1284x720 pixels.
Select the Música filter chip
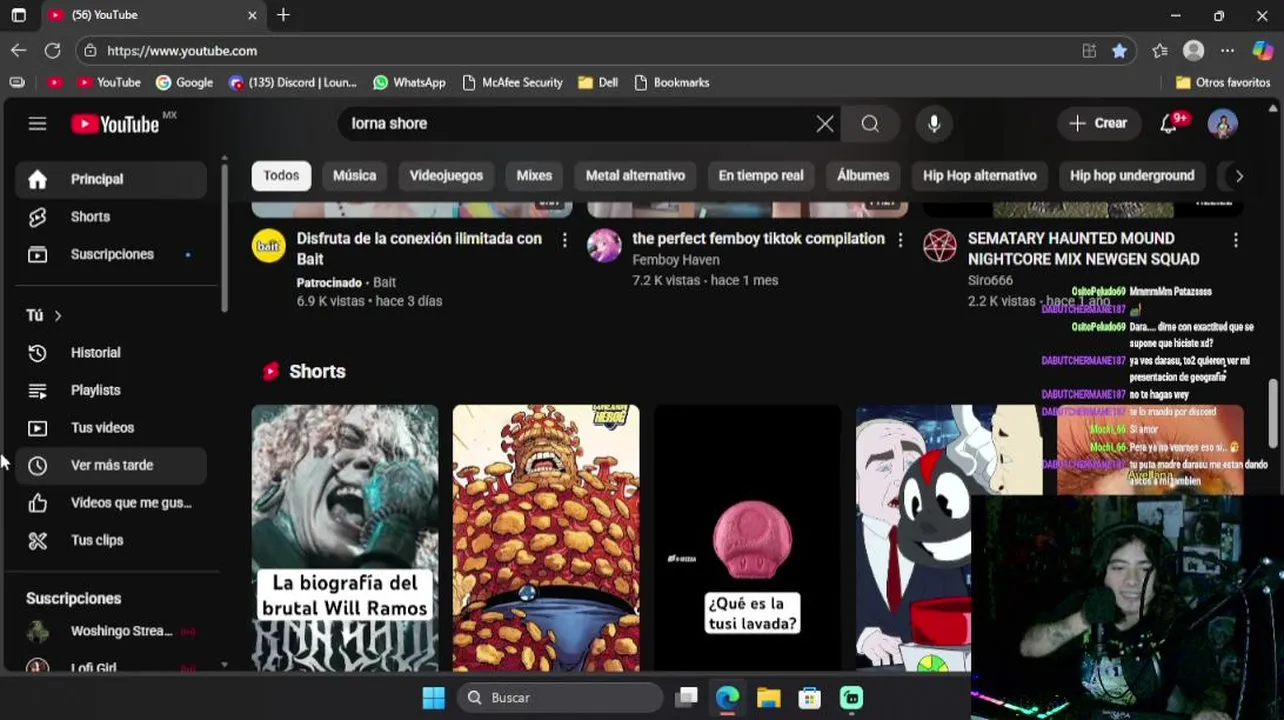[x=354, y=175]
